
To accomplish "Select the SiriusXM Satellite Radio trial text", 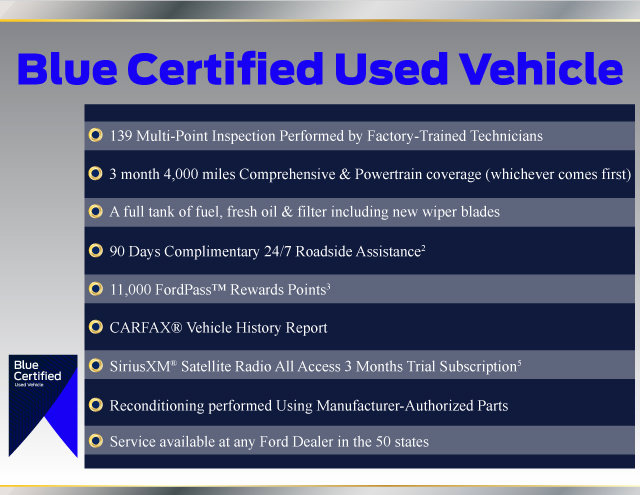I will click(x=315, y=366).
